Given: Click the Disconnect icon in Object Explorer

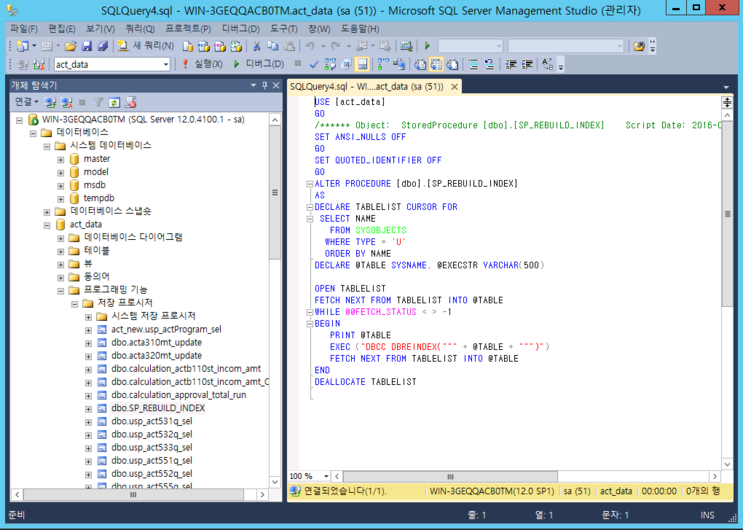Looking at the screenshot, I should 67,102.
